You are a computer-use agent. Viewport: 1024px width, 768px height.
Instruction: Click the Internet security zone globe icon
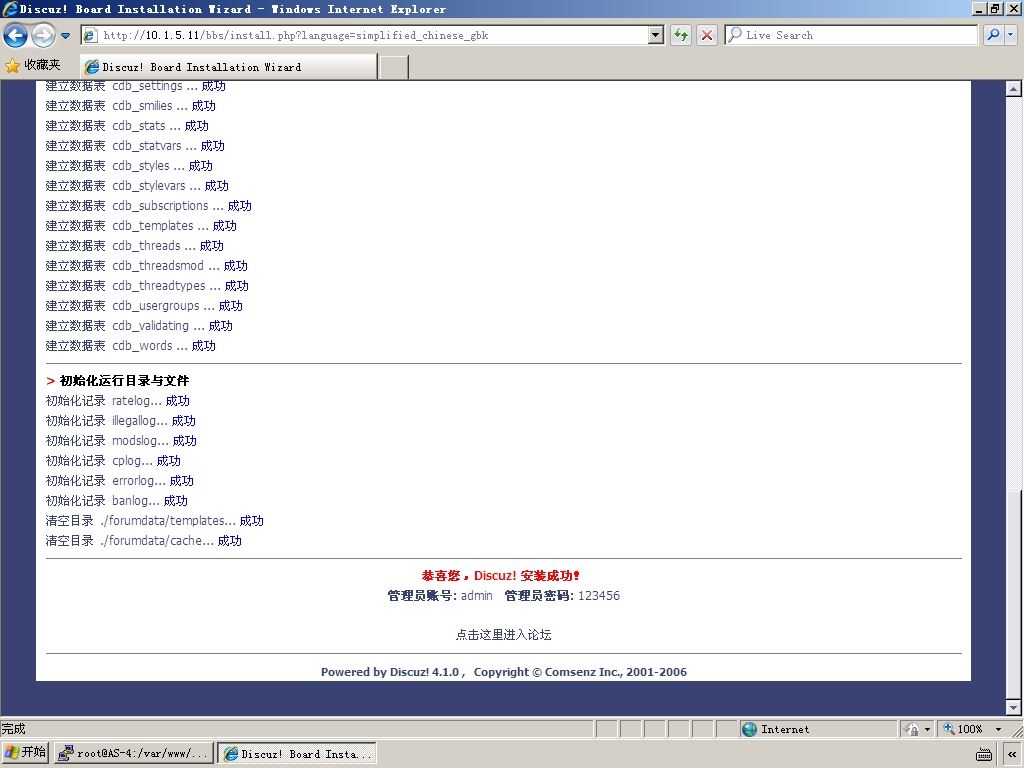pos(750,729)
